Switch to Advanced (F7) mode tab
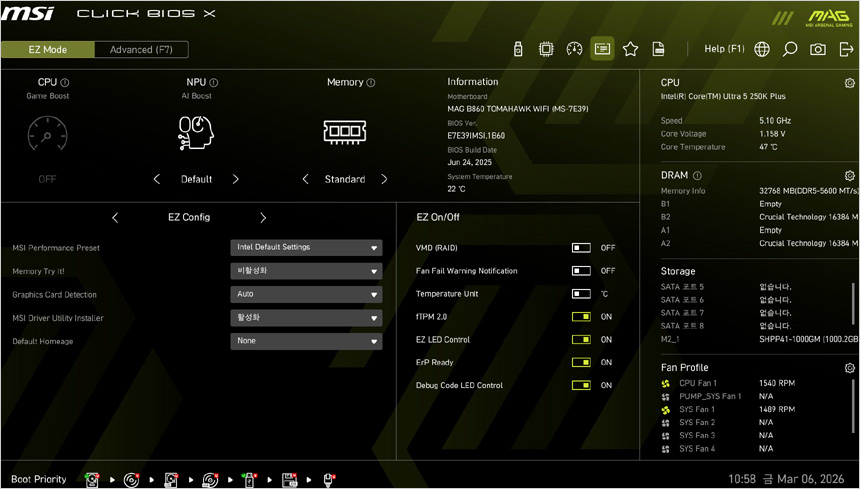 (141, 50)
